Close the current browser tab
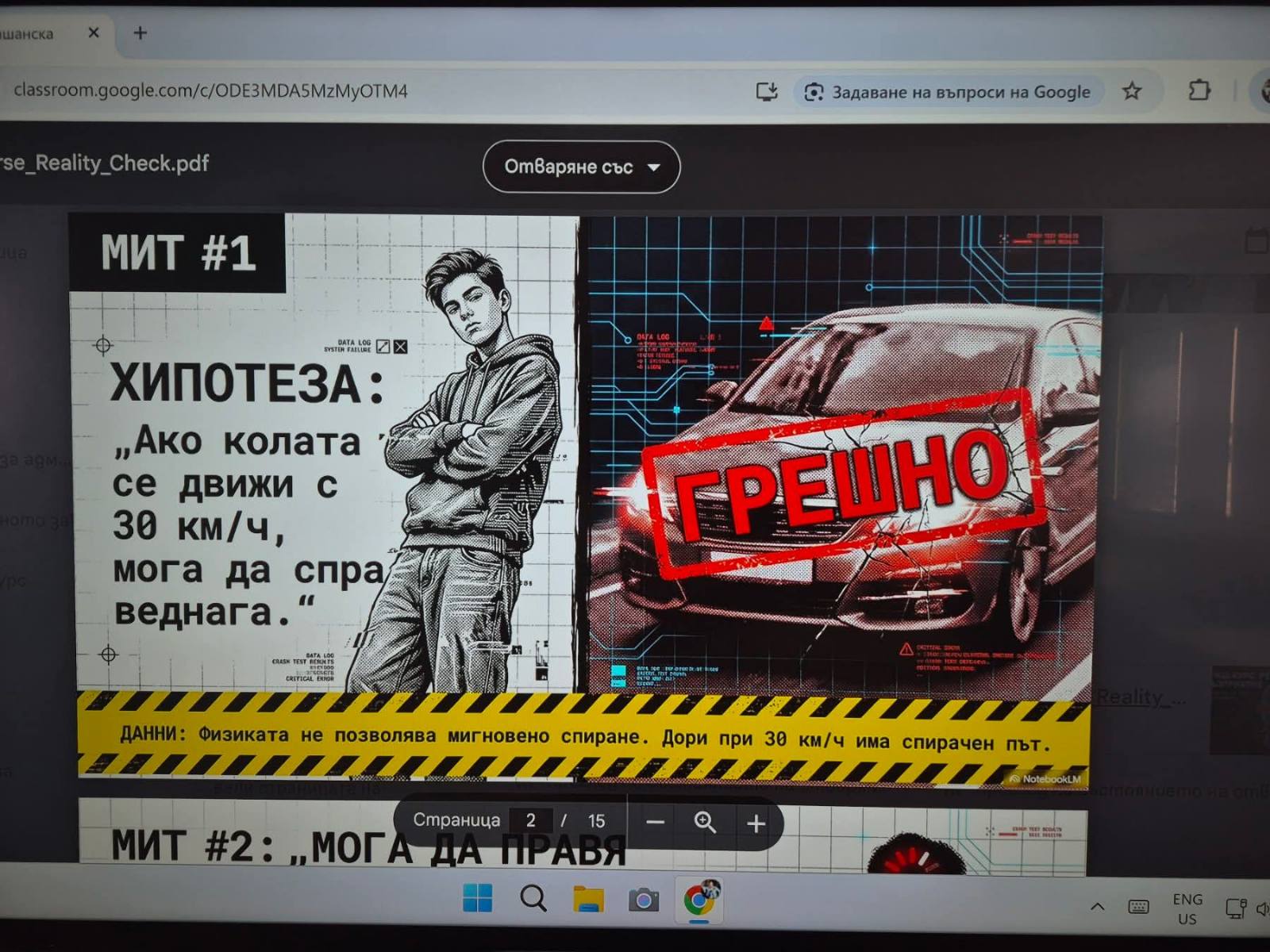Image resolution: width=1270 pixels, height=952 pixels. pyautogui.click(x=94, y=33)
